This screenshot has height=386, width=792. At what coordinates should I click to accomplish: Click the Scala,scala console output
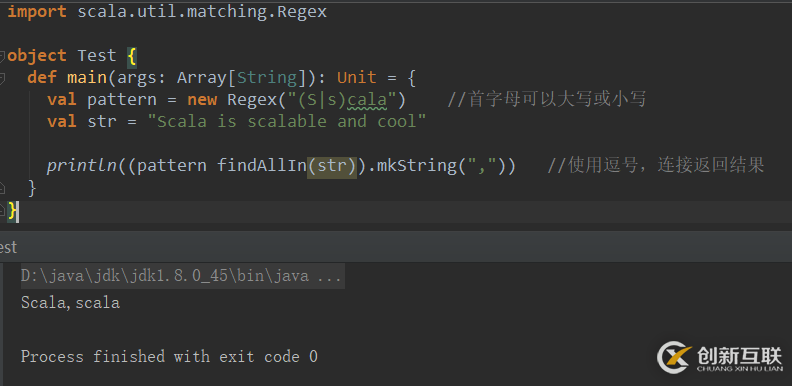click(x=70, y=303)
